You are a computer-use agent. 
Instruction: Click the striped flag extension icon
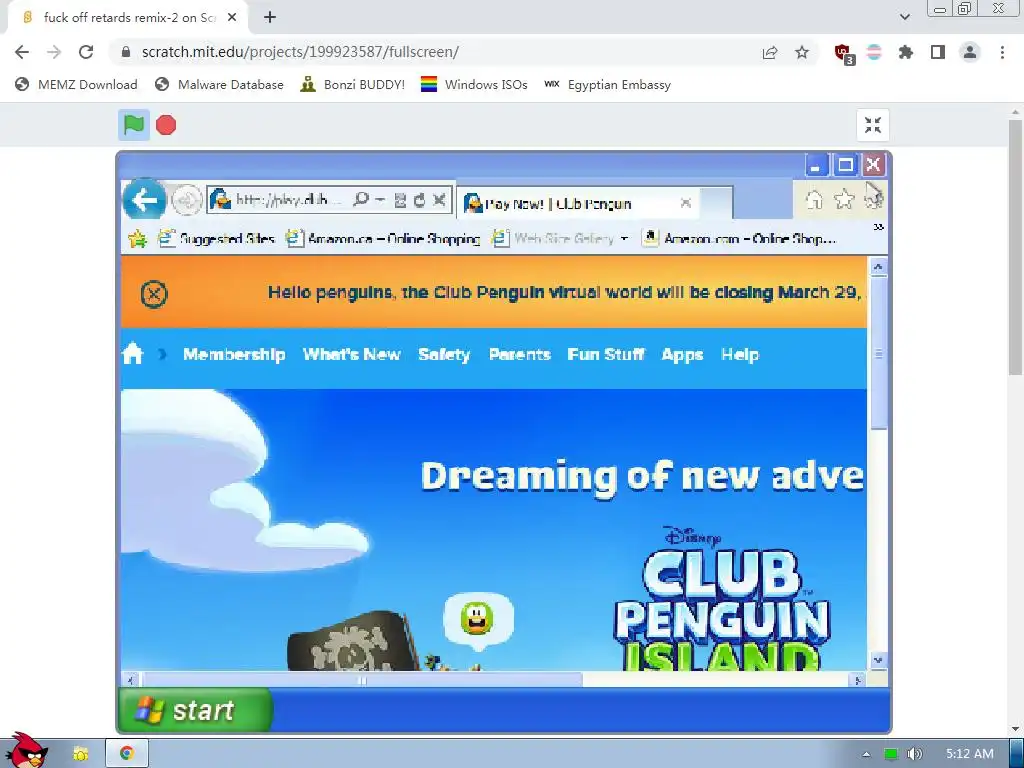click(874, 52)
